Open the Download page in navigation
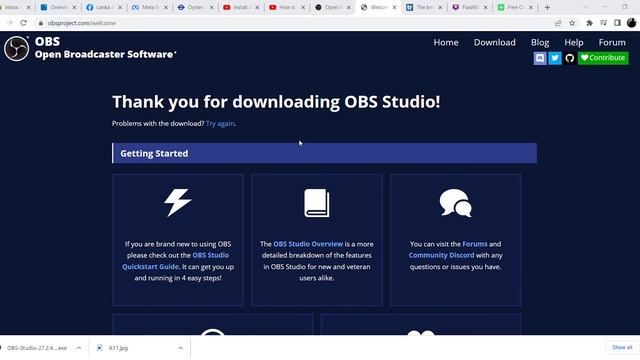Screen dimensions: 640x360 coord(494,42)
